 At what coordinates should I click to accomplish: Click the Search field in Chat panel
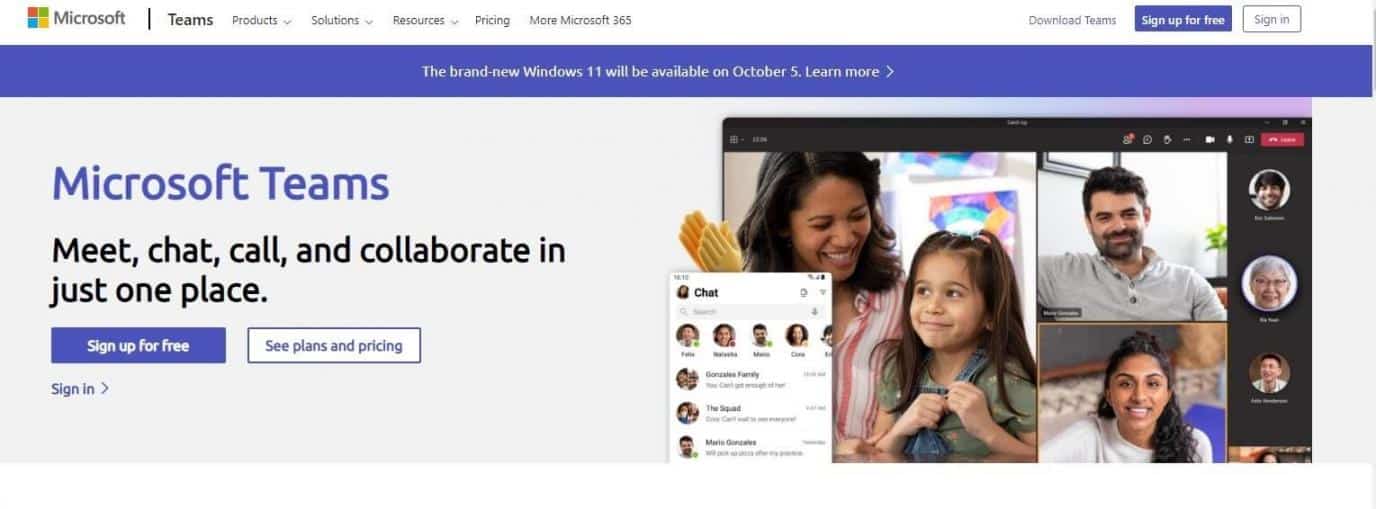tap(755, 311)
